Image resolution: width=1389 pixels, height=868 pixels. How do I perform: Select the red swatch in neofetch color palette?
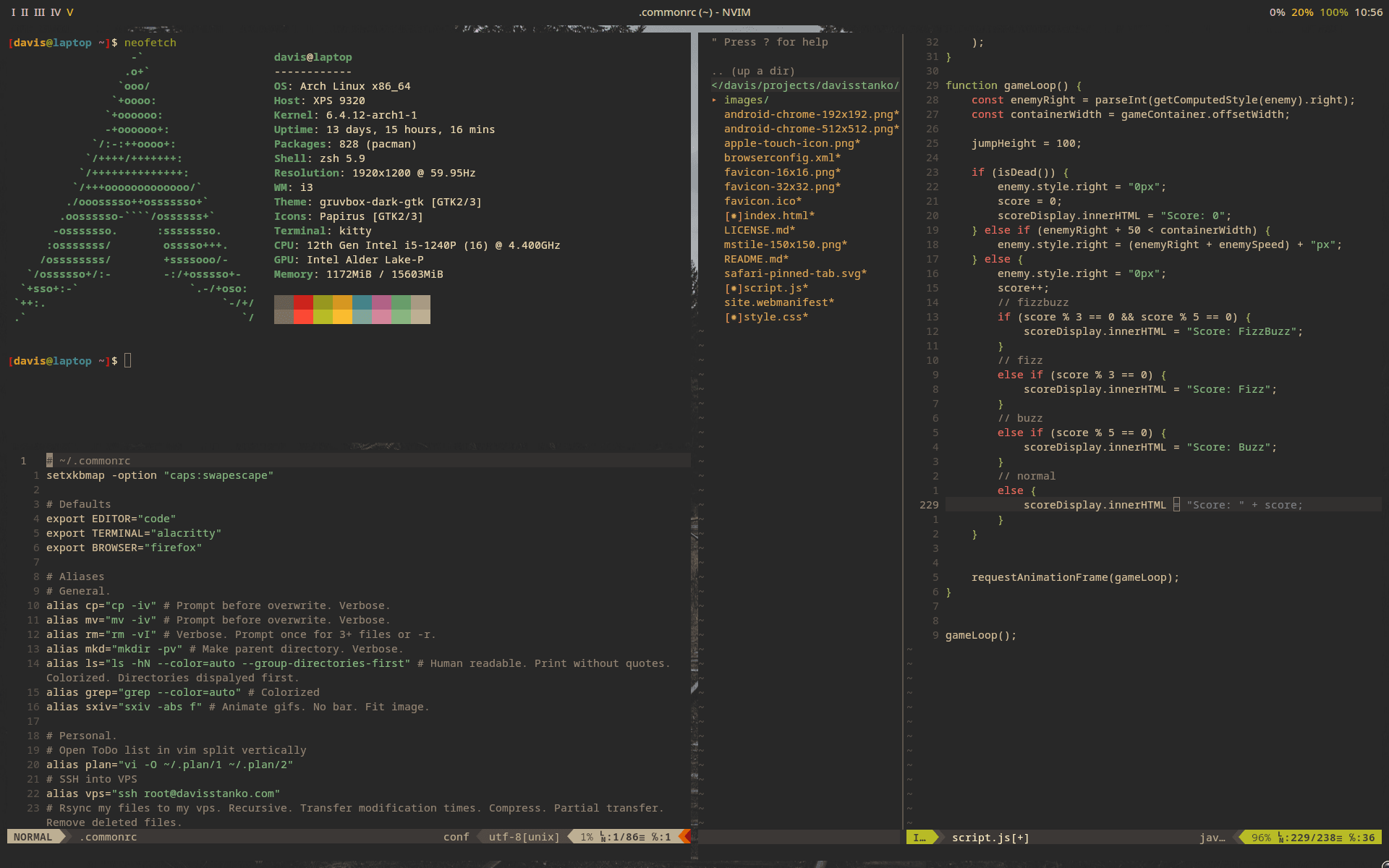click(302, 309)
